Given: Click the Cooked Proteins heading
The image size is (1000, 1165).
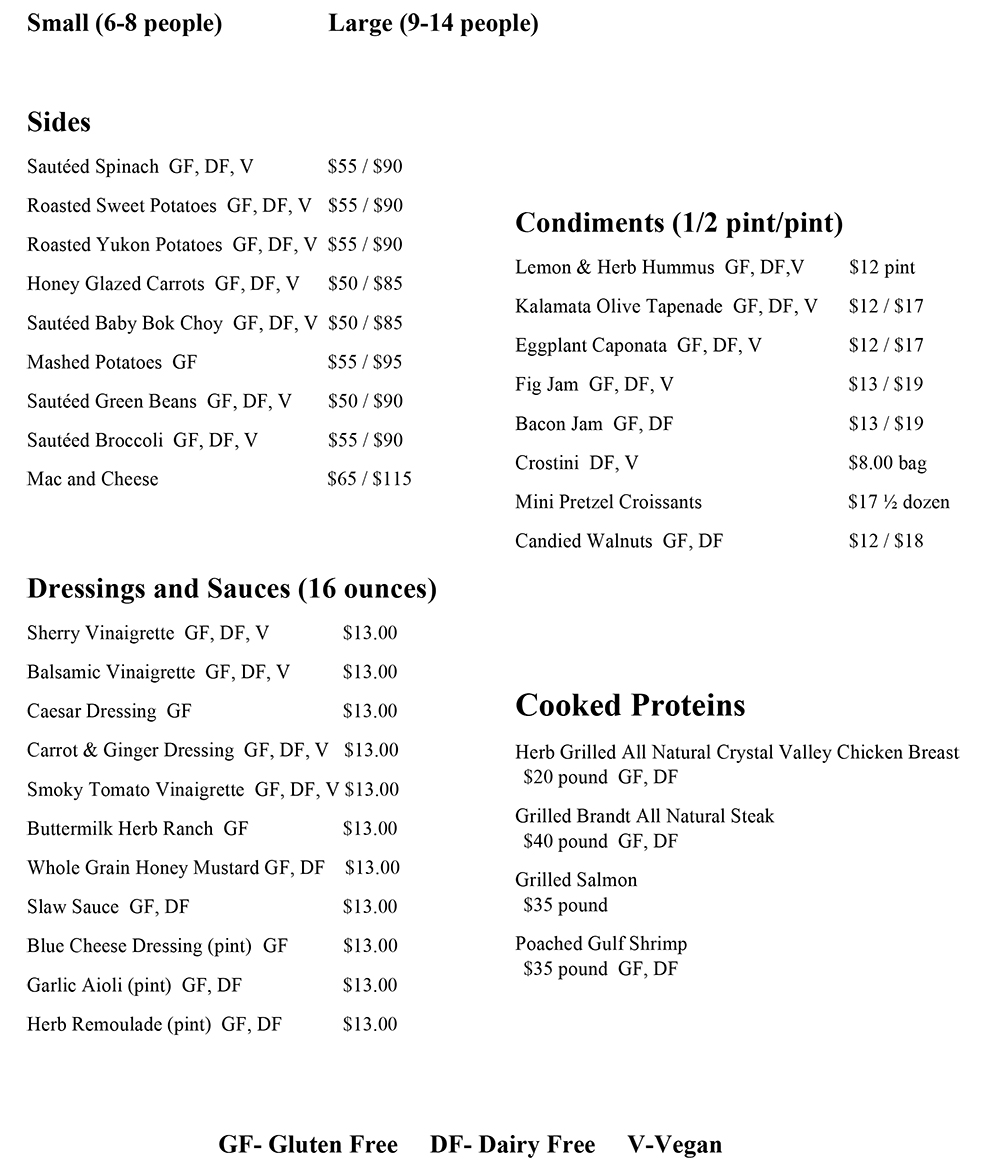Looking at the screenshot, I should click(630, 706).
